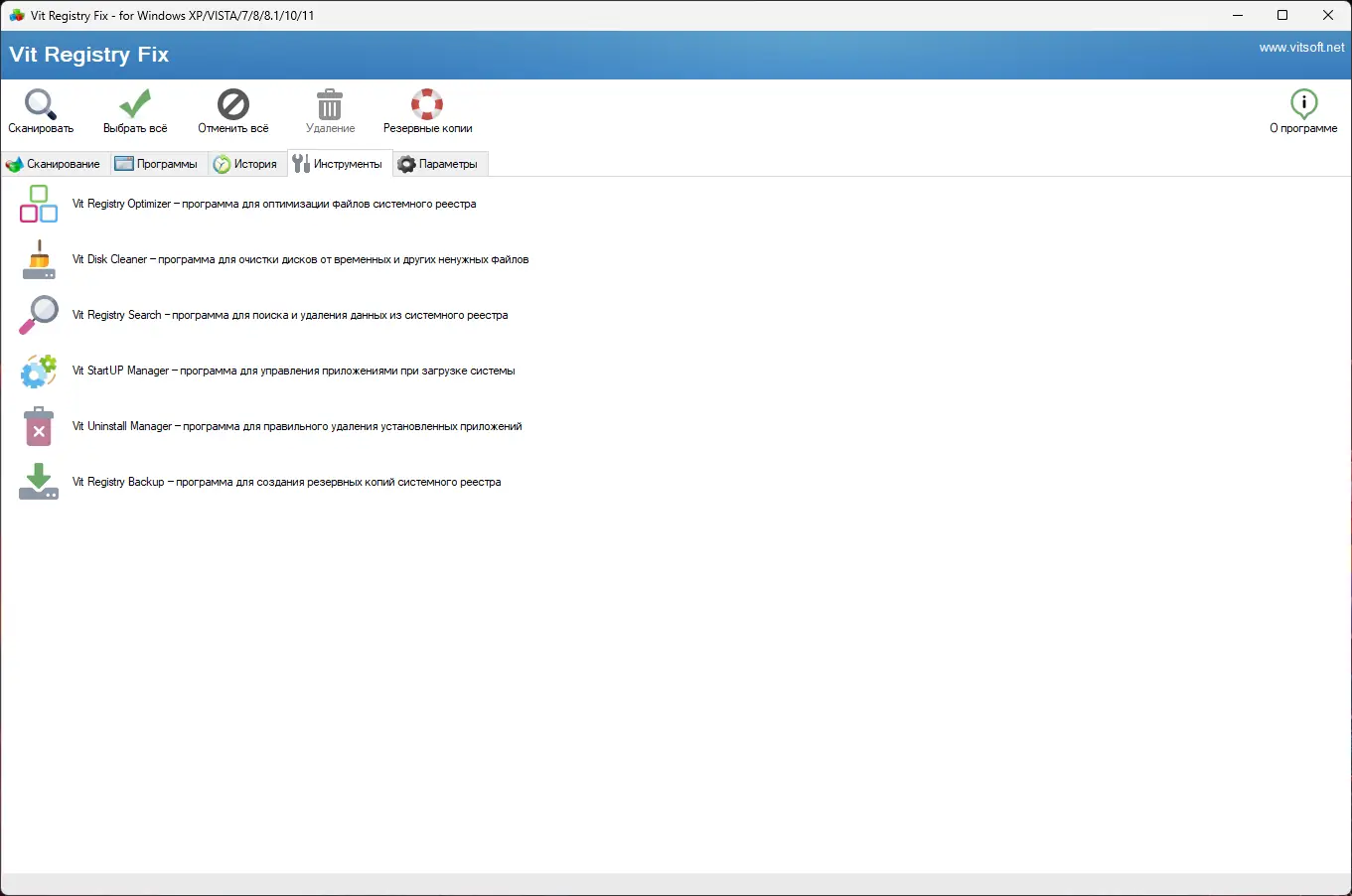Minimize the Vit Registry Fix window
Viewport: 1352px width, 896px height.
click(1238, 15)
